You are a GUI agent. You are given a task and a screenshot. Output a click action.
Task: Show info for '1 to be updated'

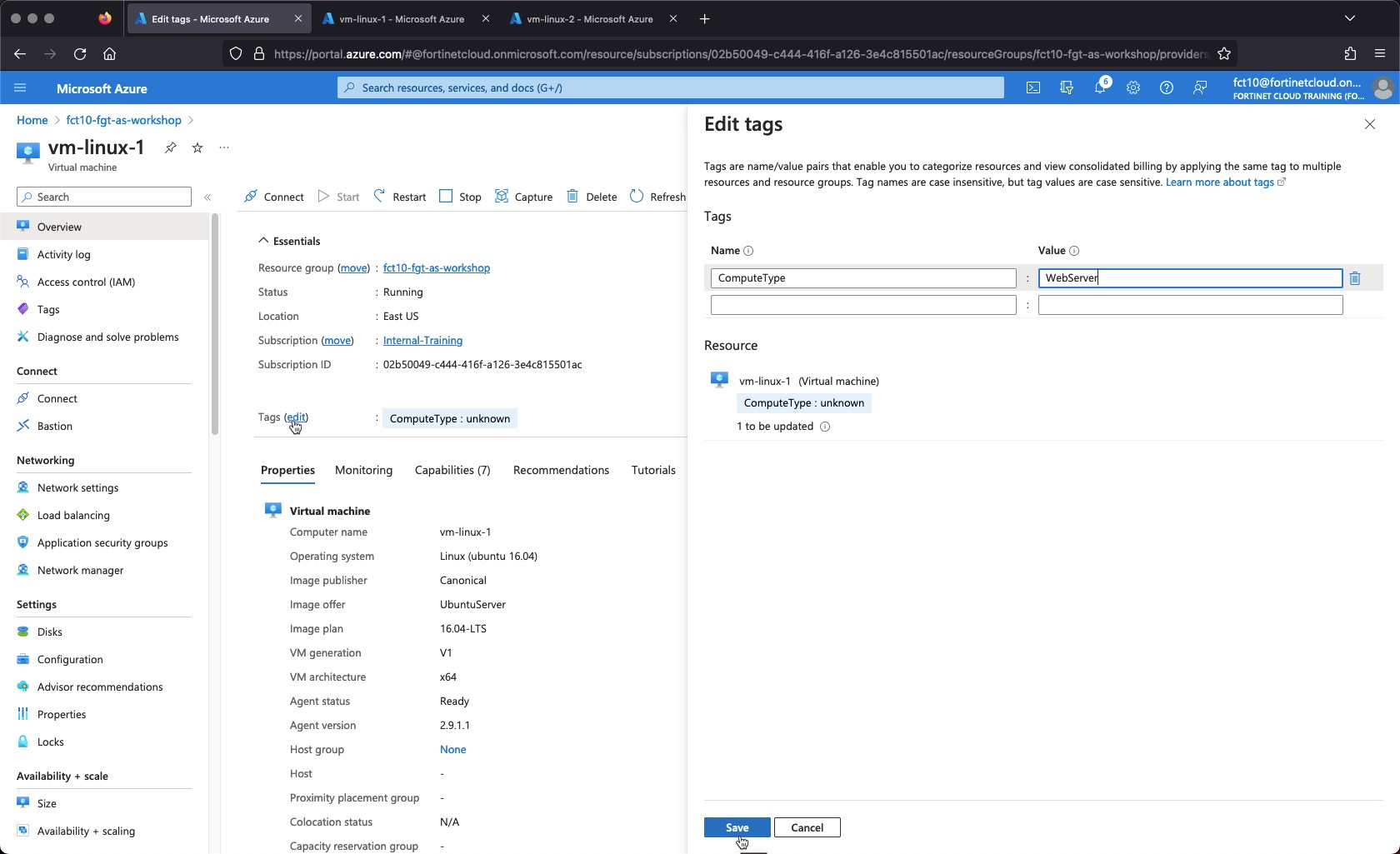[825, 427]
